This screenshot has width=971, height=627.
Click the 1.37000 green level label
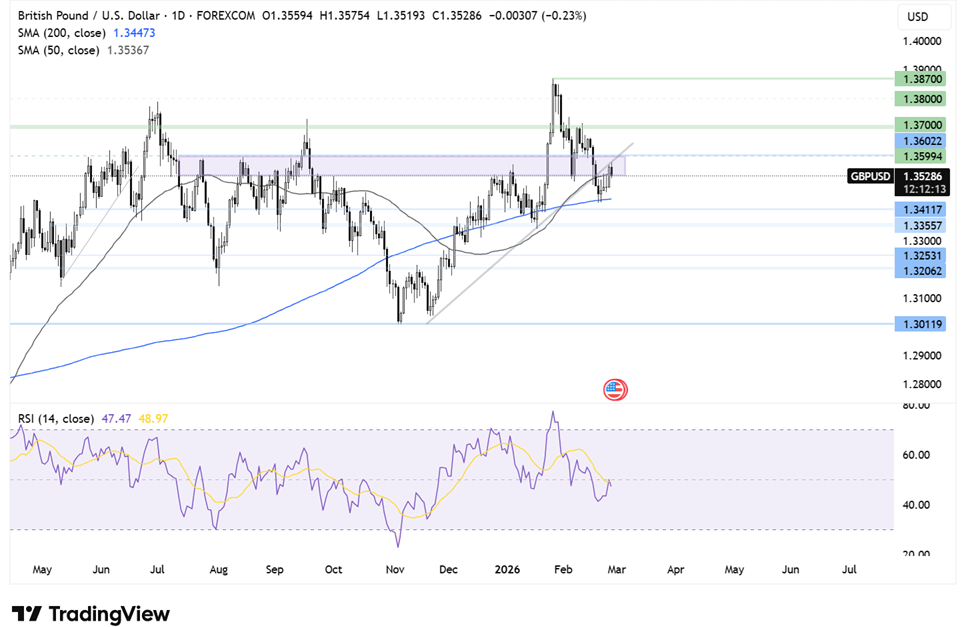[x=920, y=125]
